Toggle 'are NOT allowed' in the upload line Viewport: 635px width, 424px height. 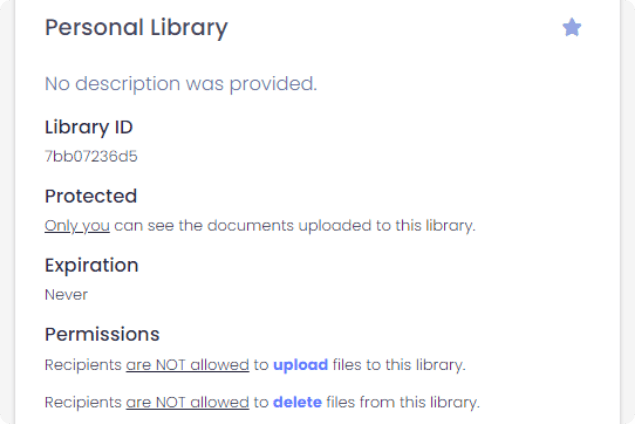click(x=187, y=364)
